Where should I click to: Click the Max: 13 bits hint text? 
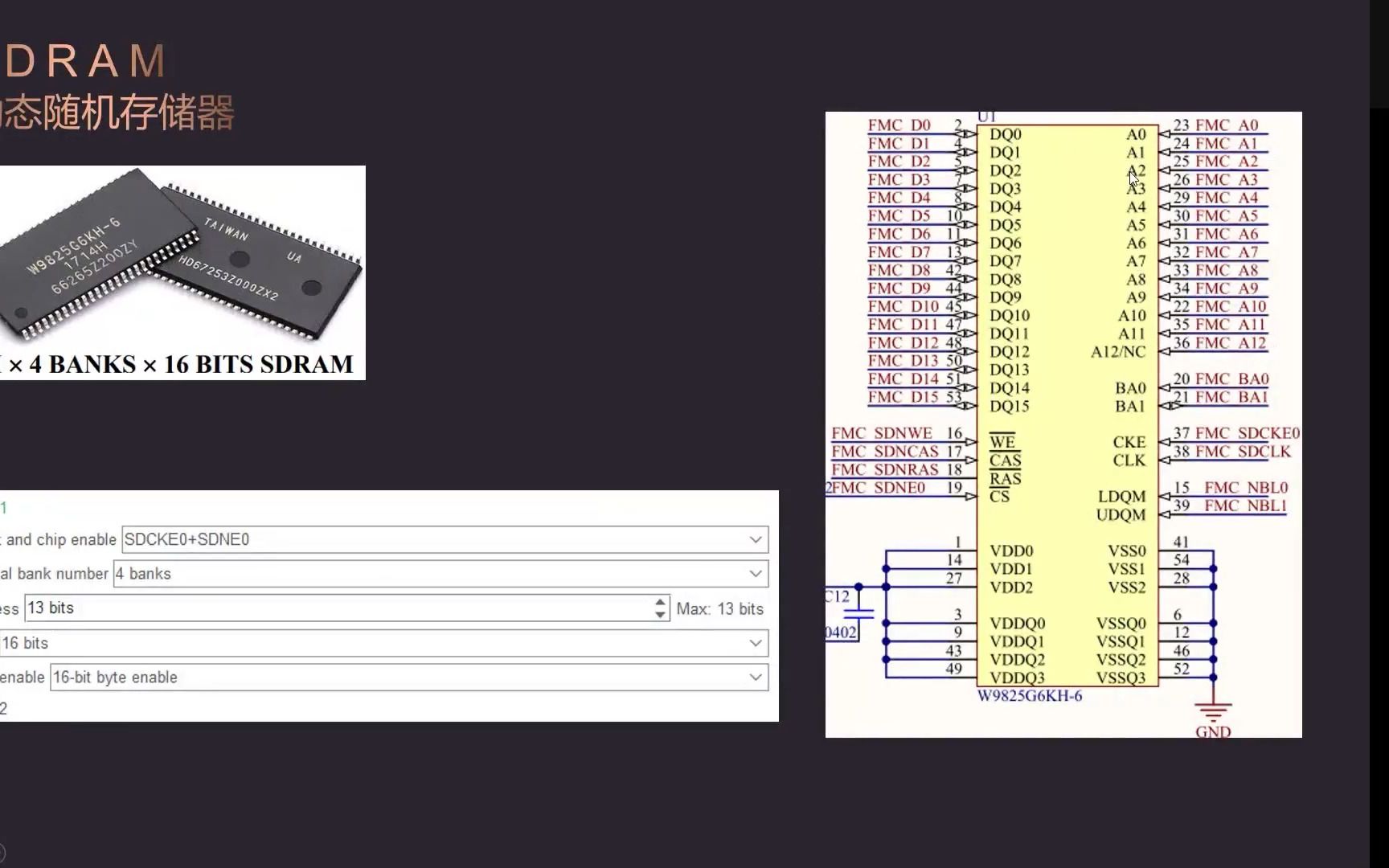719,608
